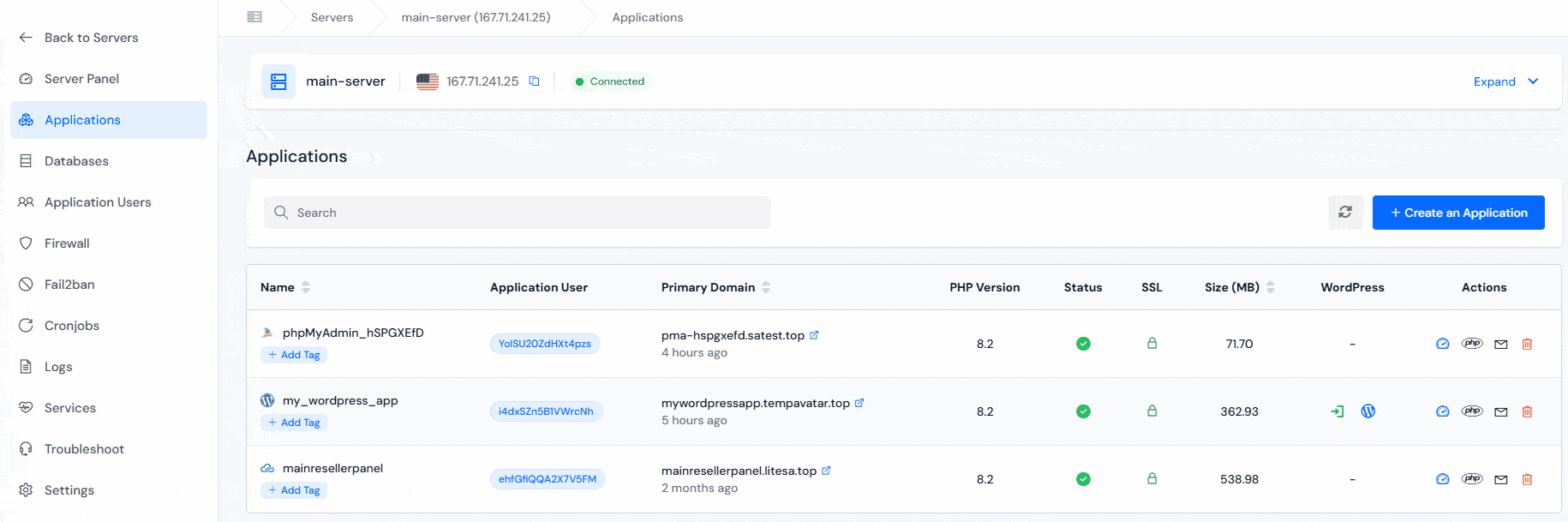
Task: Click the main-server icon
Action: pos(278,81)
